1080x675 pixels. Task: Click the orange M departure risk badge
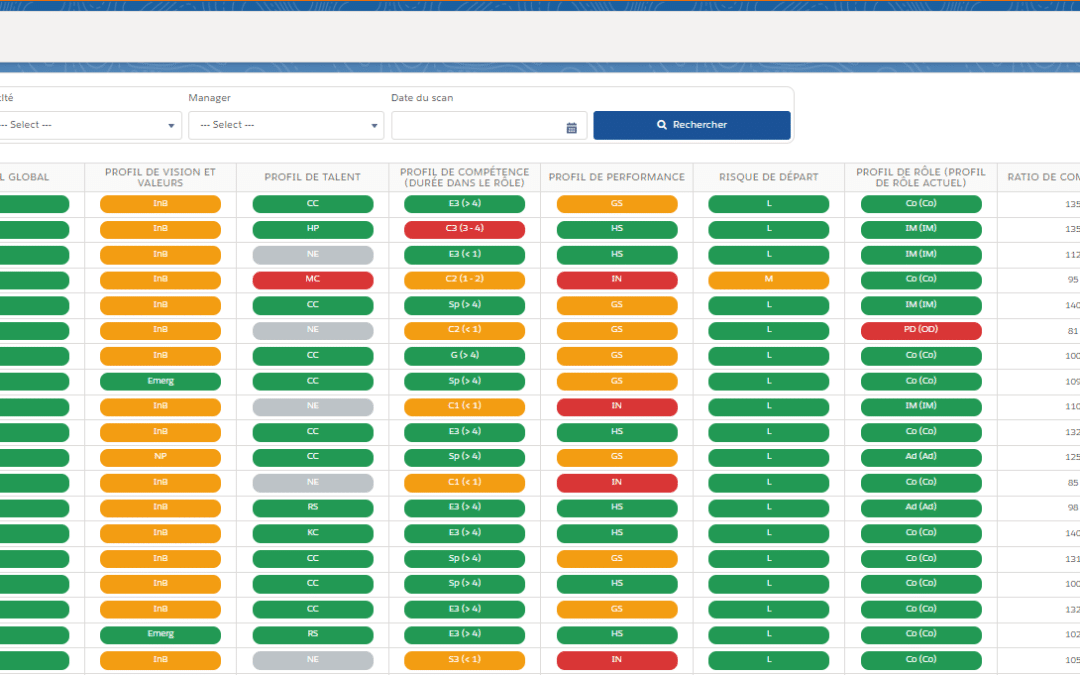click(769, 280)
